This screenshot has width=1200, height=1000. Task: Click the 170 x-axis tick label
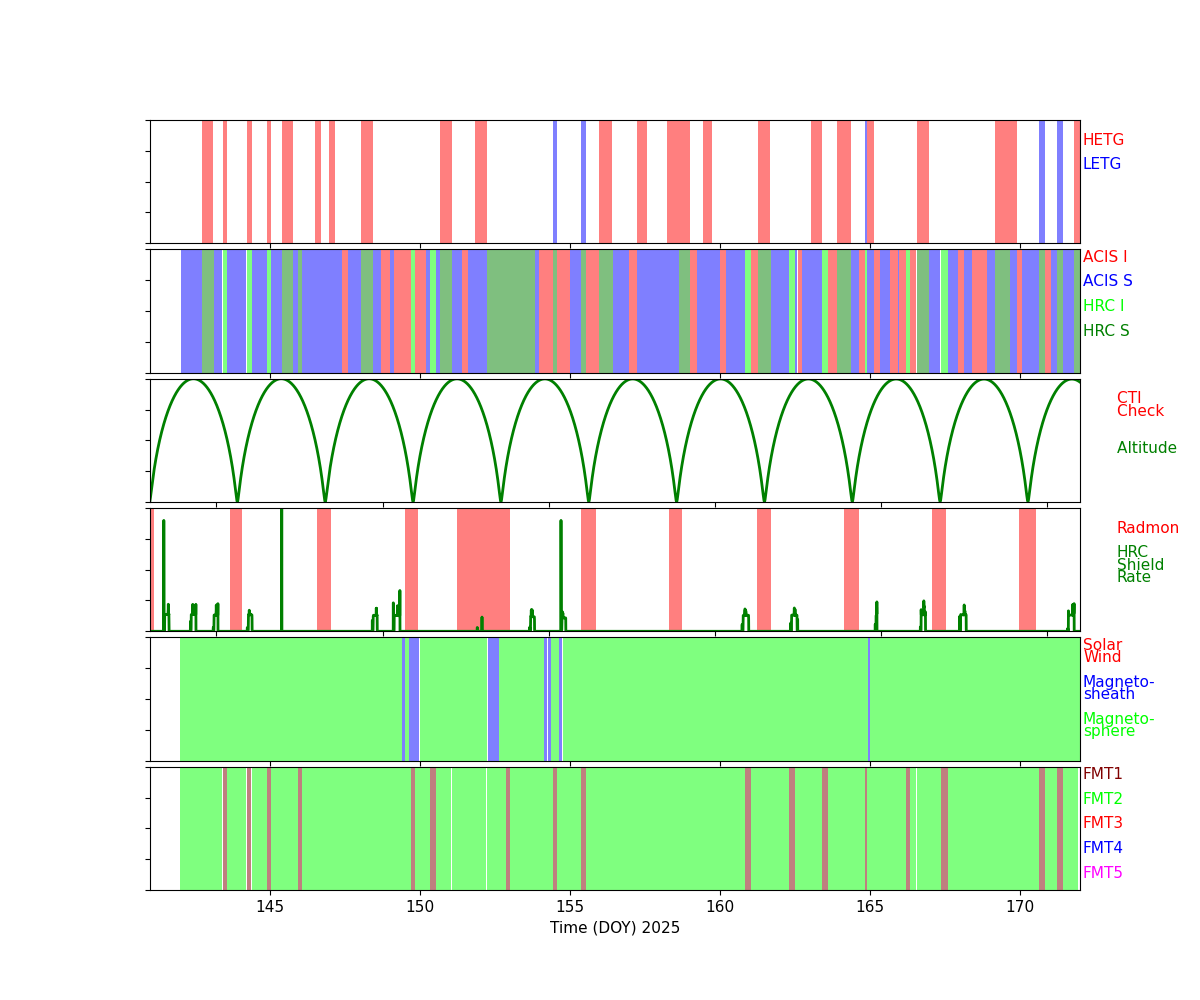(1020, 907)
